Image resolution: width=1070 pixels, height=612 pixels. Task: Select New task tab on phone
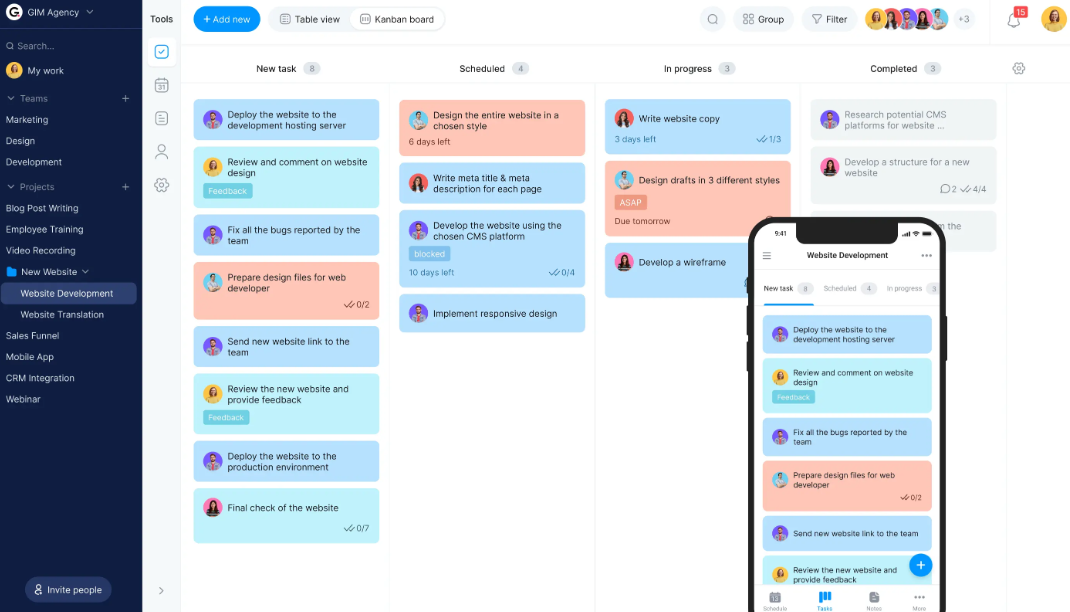tap(787, 289)
